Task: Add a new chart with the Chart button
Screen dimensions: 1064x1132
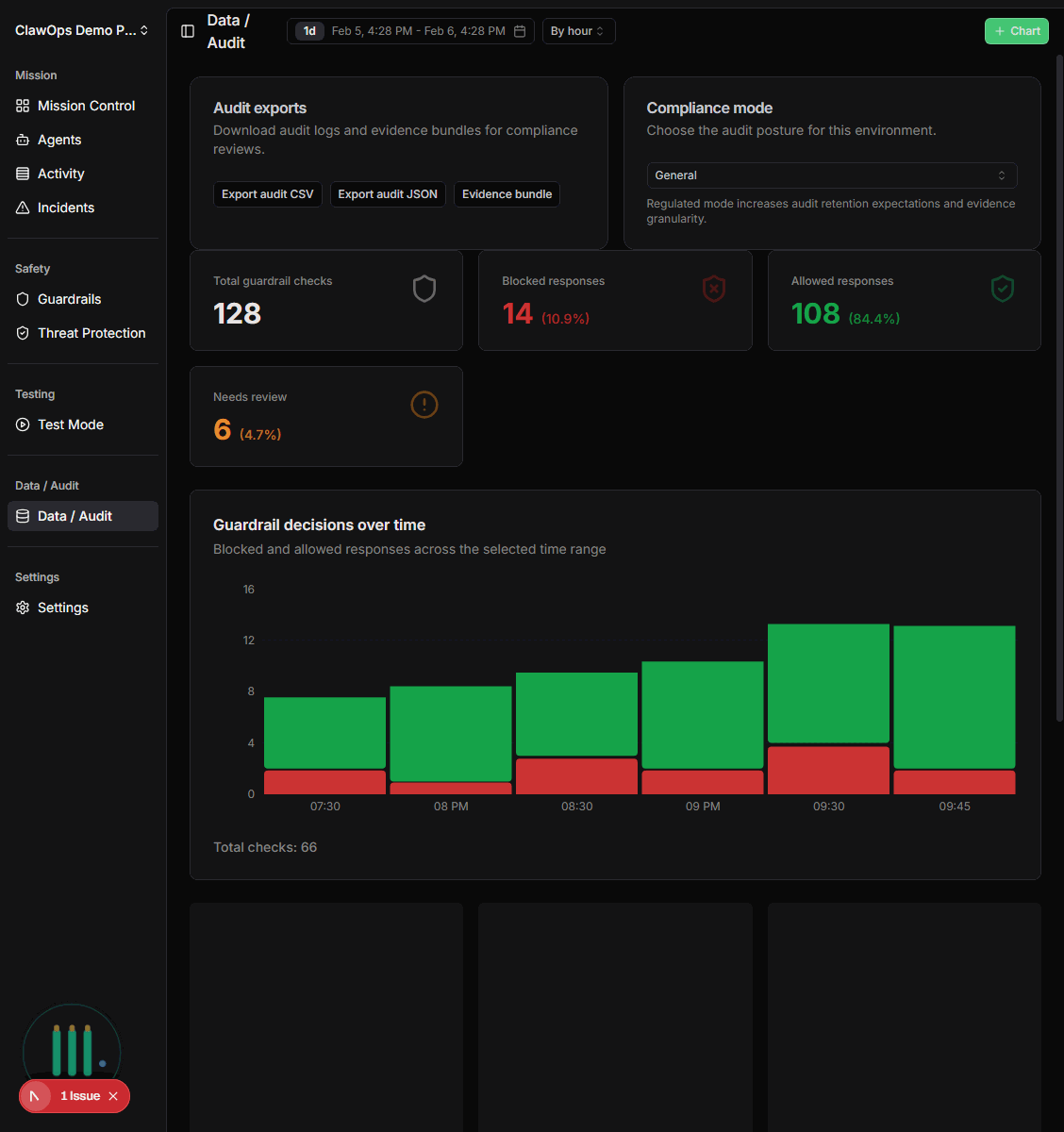Action: pos(1016,30)
